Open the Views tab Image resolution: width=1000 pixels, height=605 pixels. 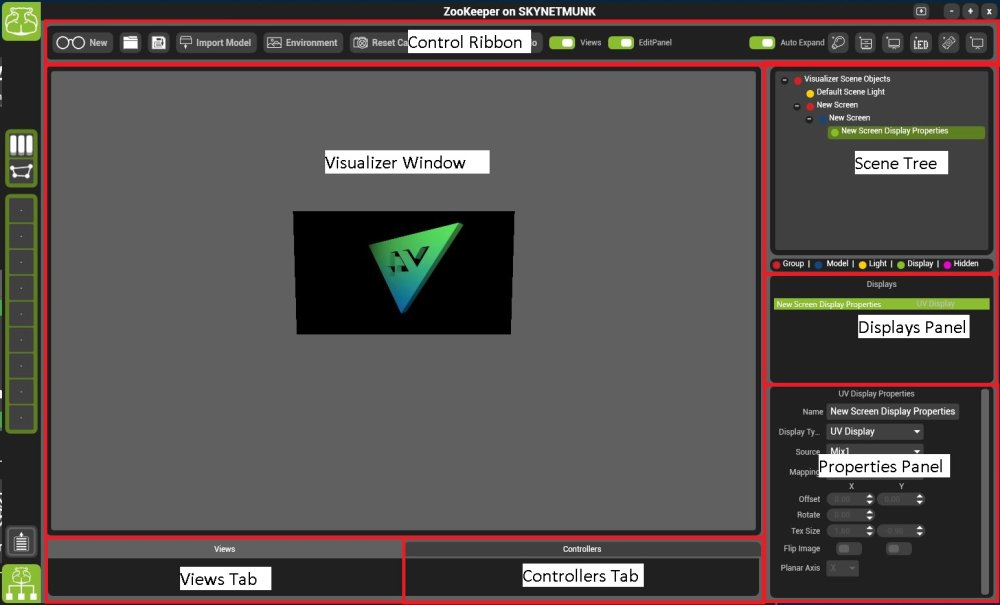click(x=224, y=548)
